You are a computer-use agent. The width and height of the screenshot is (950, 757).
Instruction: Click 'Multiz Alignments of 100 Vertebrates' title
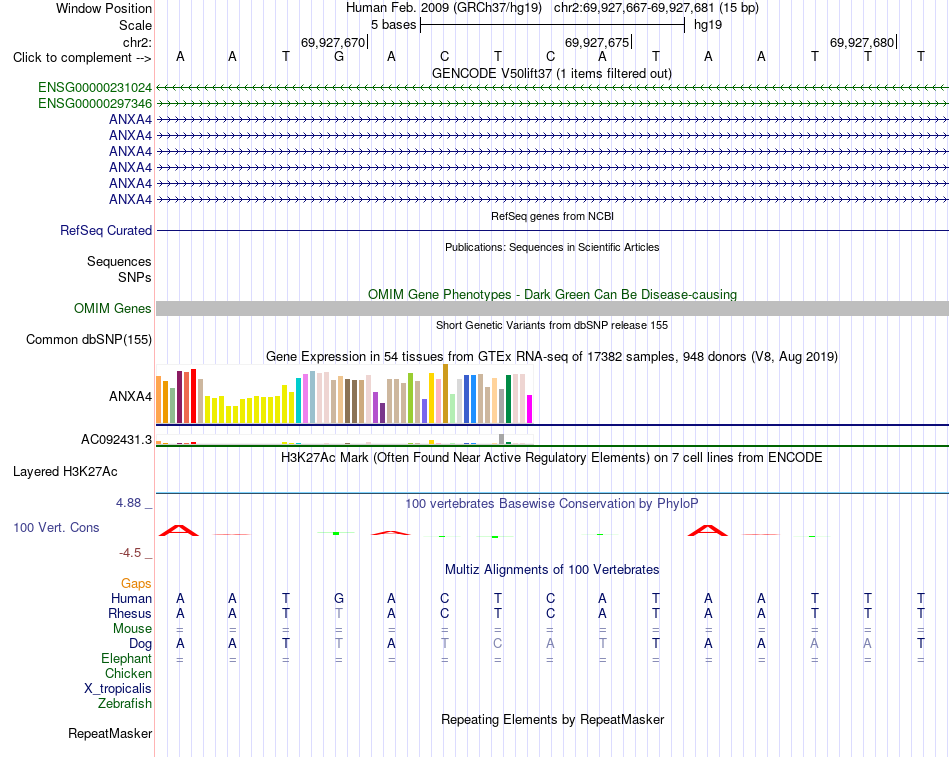pos(552,570)
